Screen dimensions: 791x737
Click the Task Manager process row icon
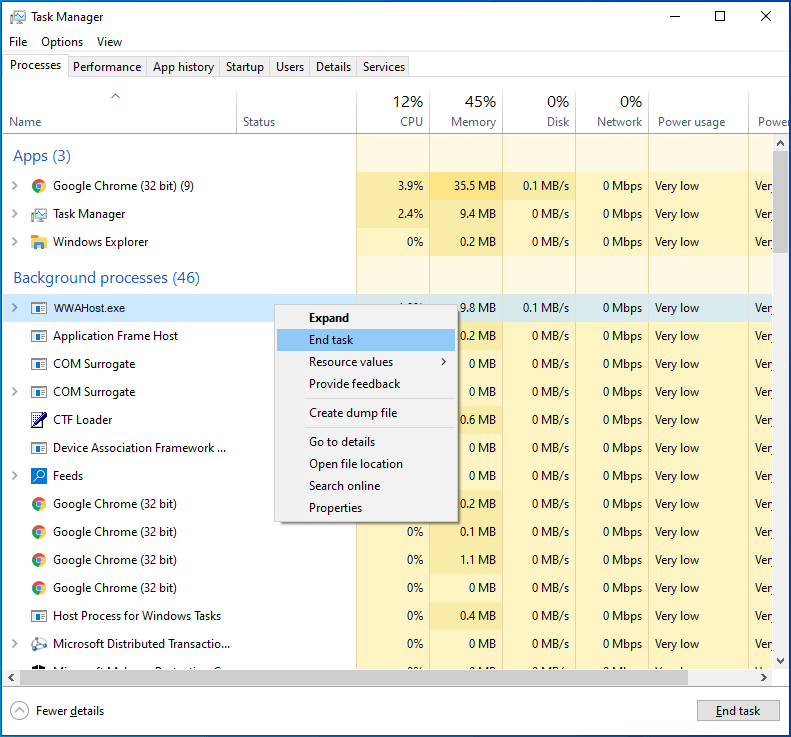pos(39,214)
